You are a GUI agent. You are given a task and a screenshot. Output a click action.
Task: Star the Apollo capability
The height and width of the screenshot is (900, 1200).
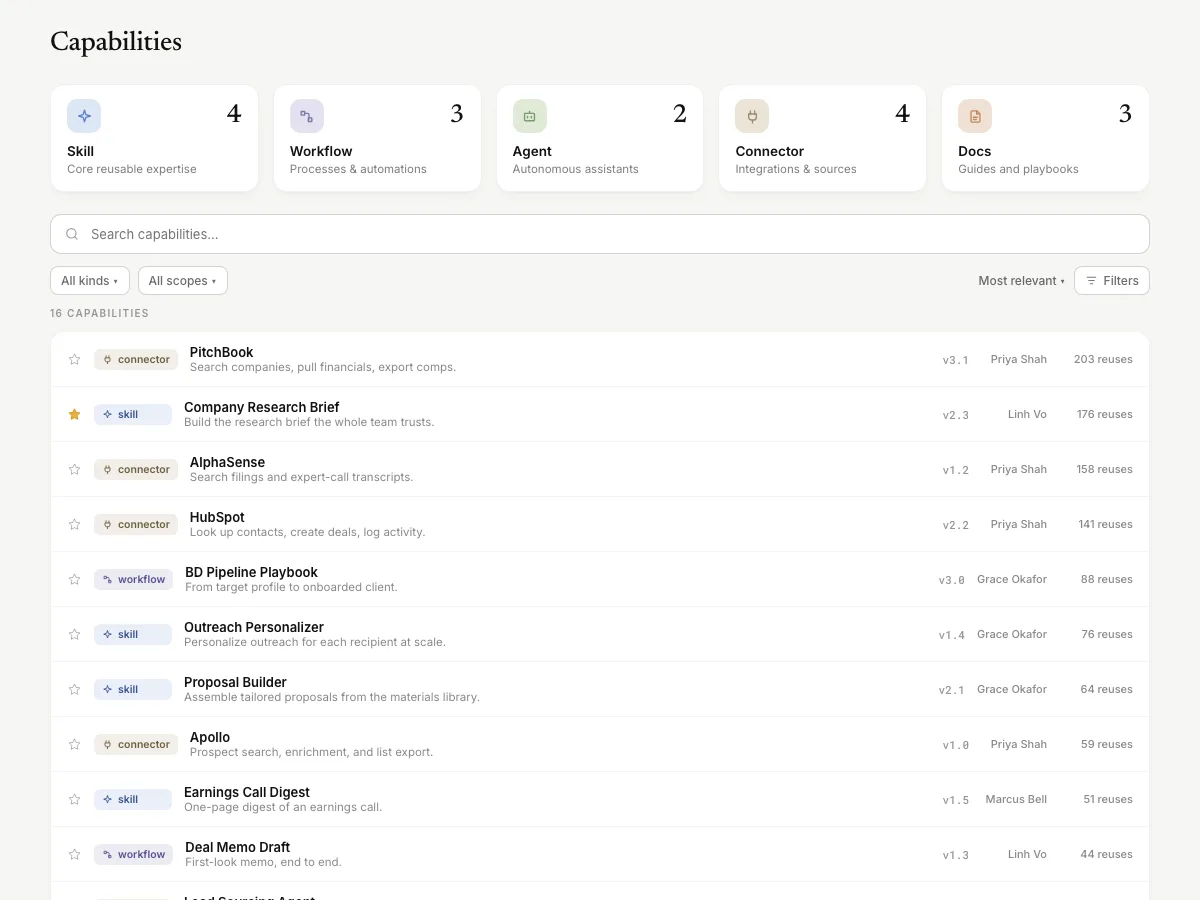74,744
